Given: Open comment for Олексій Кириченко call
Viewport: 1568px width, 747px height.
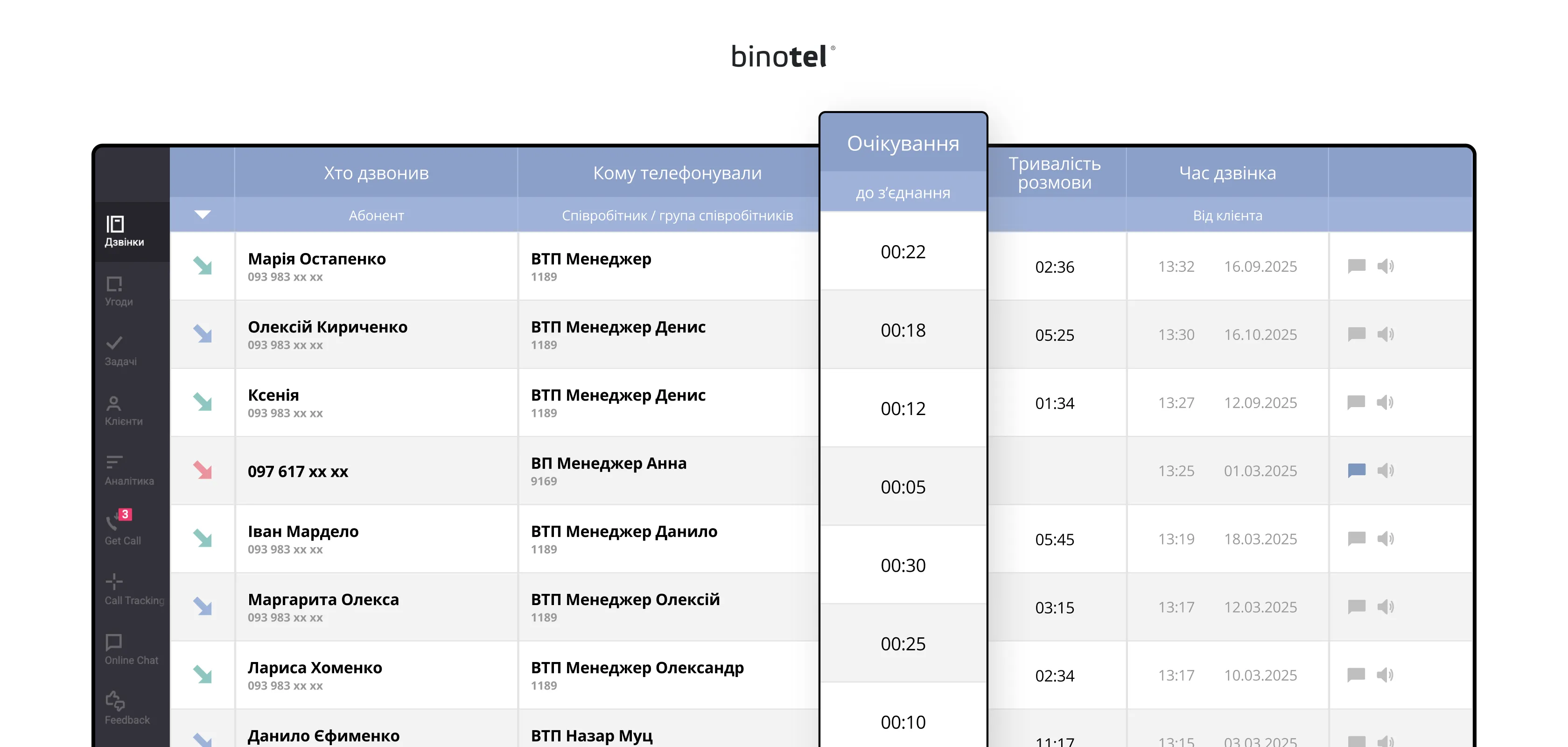Looking at the screenshot, I should tap(1357, 334).
